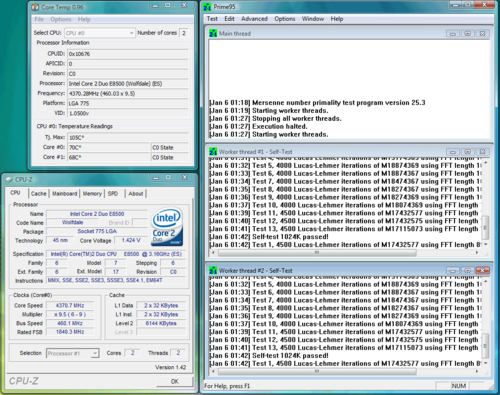This screenshot has width=500, height=395.
Task: Click the Core #0 temperature 70C field
Action: click(109, 147)
